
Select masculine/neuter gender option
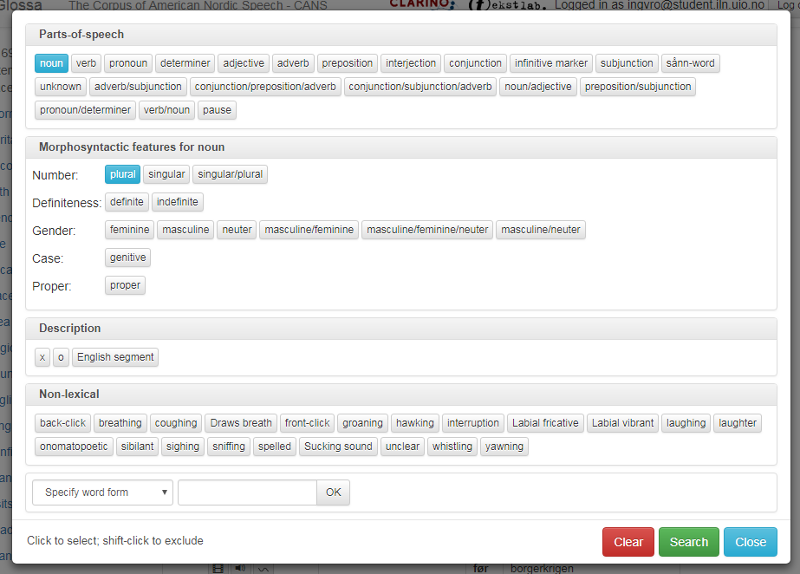(541, 230)
